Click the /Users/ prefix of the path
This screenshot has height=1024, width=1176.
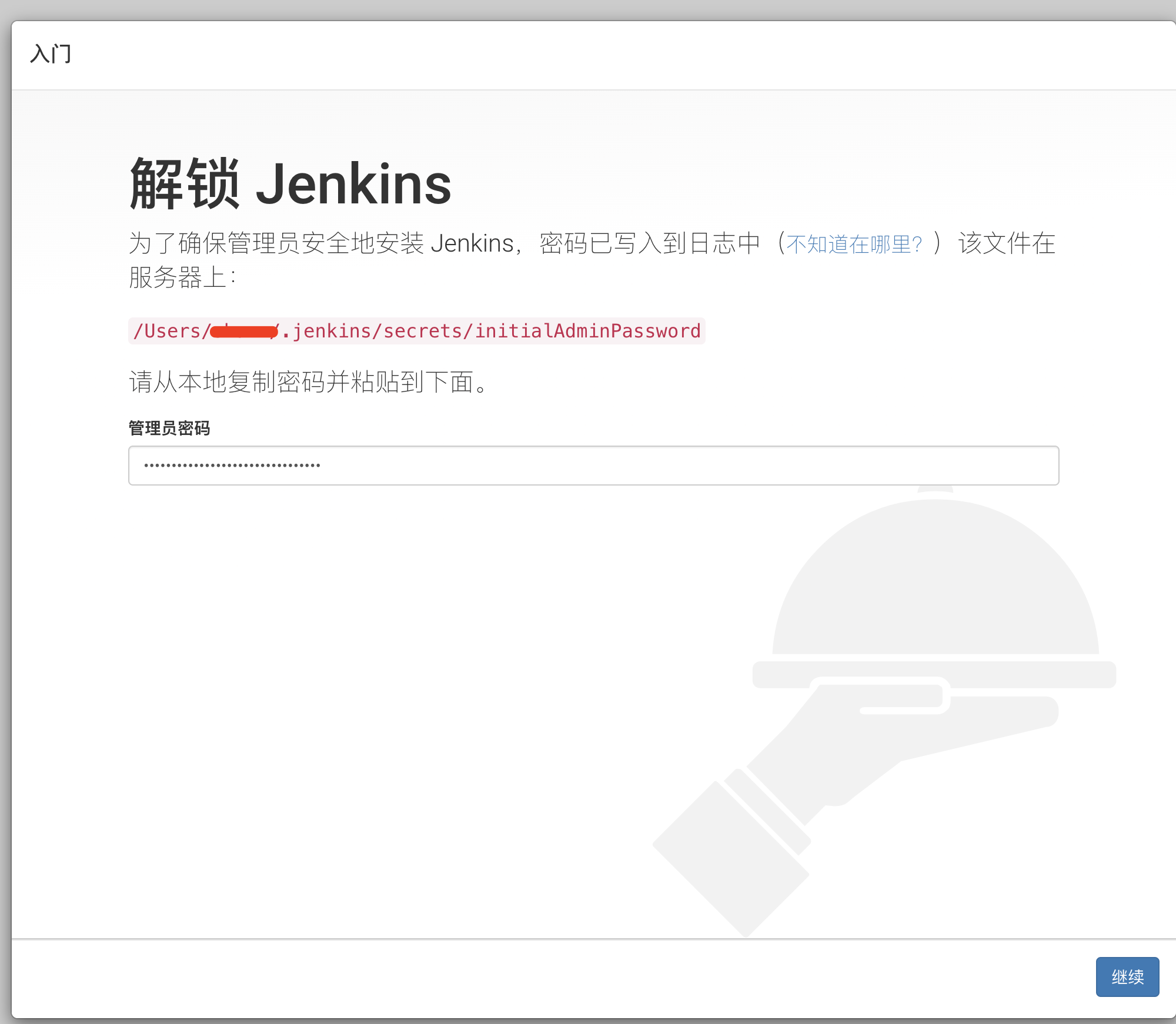pos(171,331)
